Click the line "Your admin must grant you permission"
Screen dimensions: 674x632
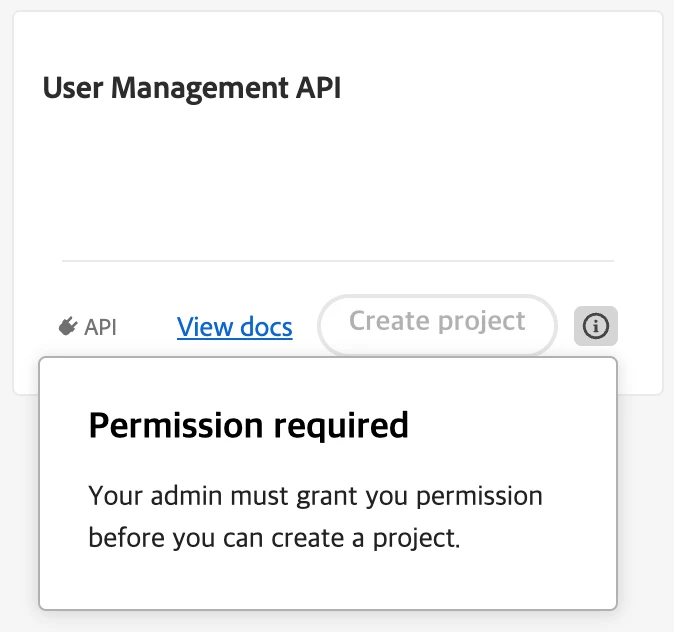tap(315, 496)
